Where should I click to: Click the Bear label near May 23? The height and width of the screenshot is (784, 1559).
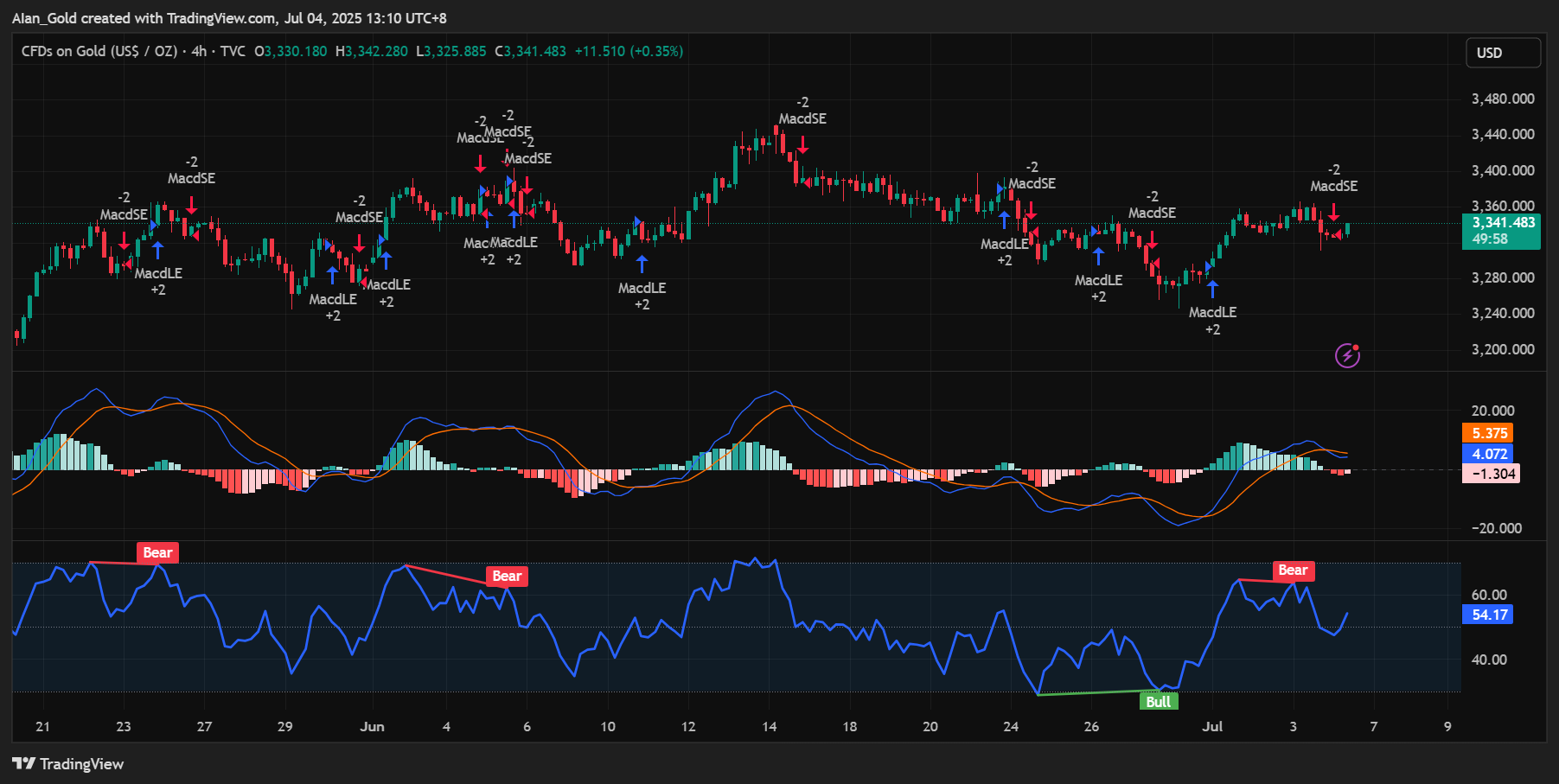[x=157, y=552]
